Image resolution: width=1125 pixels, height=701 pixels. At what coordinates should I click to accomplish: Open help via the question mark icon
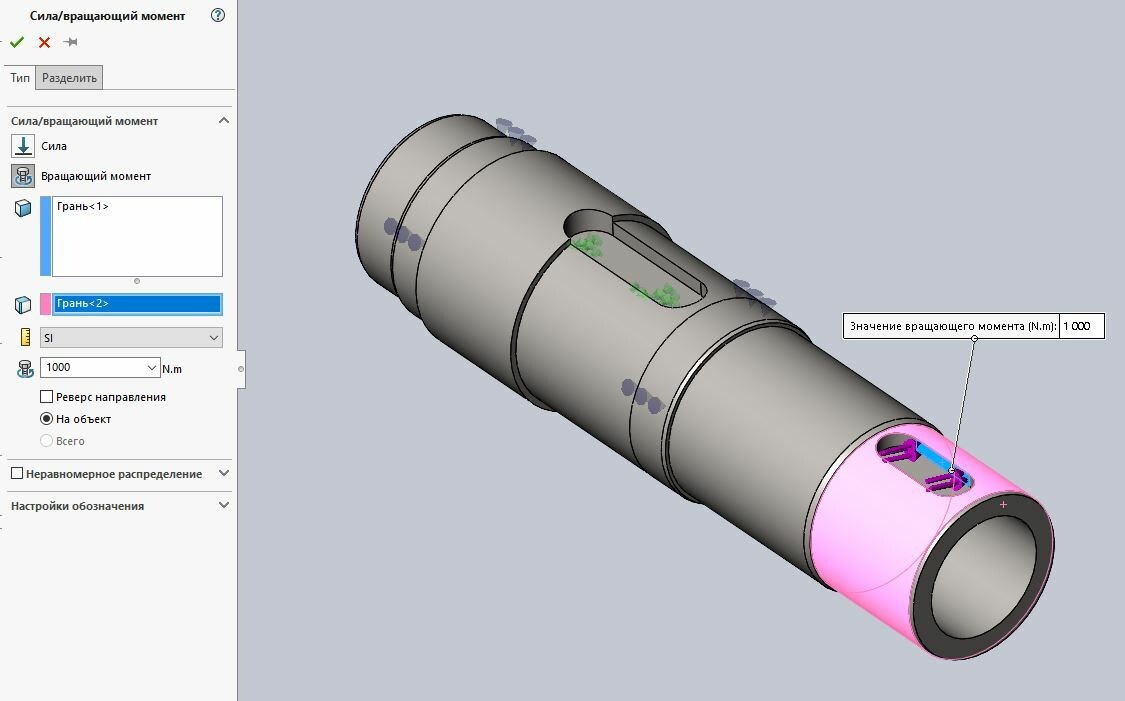coord(218,16)
